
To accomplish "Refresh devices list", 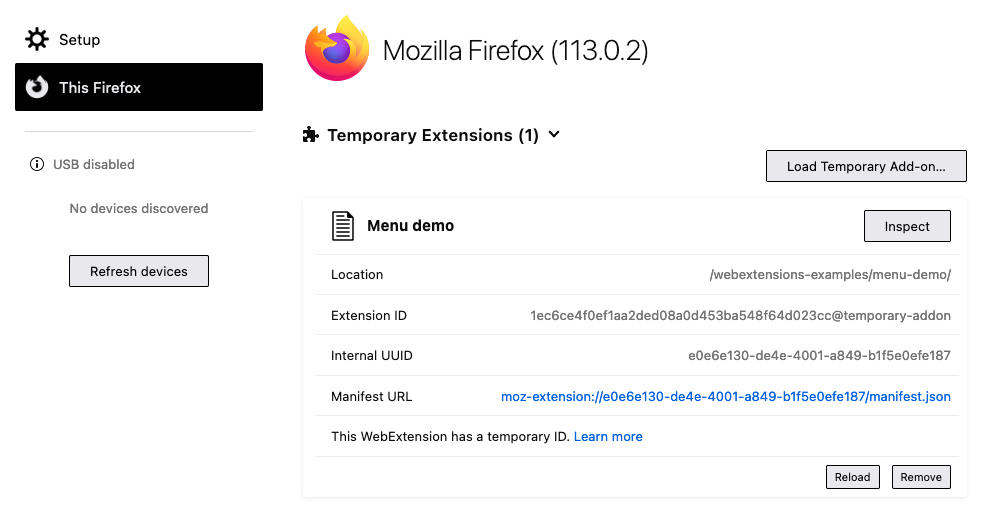I will point(139,271).
